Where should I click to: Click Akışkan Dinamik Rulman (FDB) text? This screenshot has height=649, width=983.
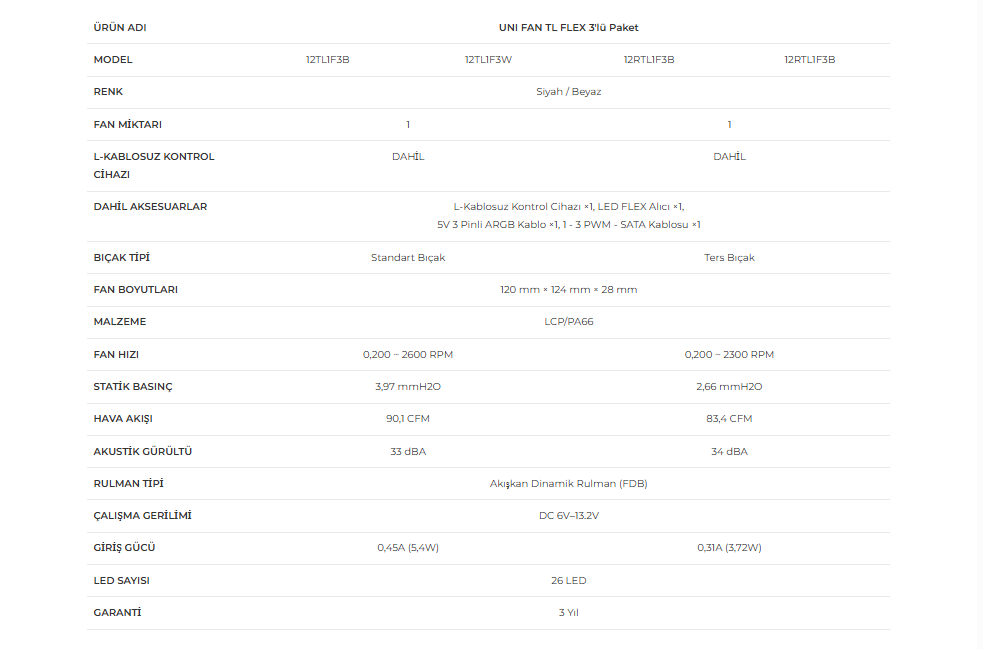point(569,483)
